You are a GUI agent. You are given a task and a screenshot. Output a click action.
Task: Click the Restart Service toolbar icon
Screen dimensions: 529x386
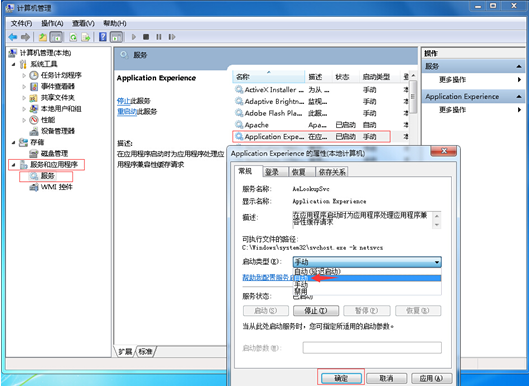(172, 37)
